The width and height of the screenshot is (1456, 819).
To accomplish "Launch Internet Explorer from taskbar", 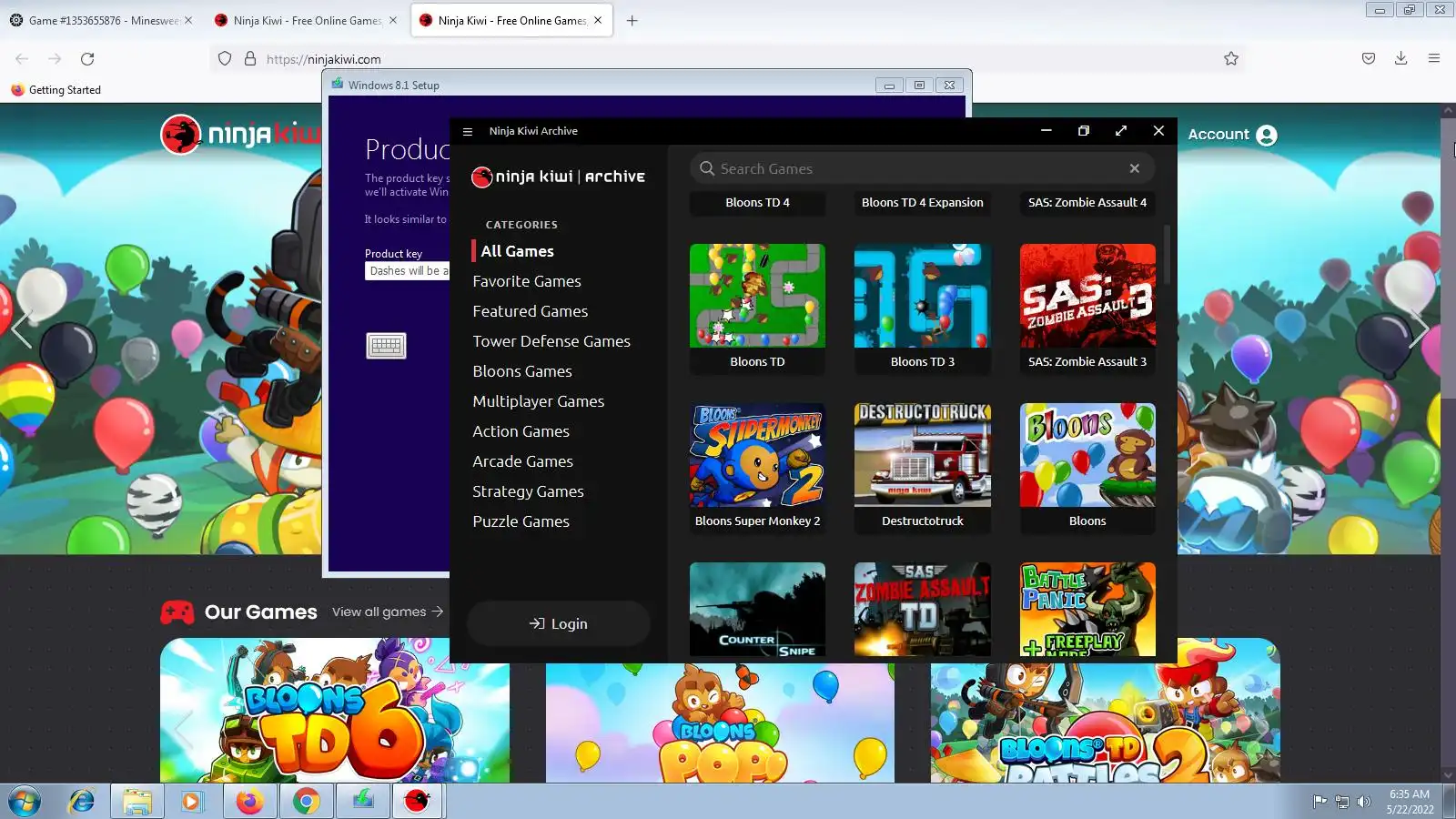I will pyautogui.click(x=82, y=802).
